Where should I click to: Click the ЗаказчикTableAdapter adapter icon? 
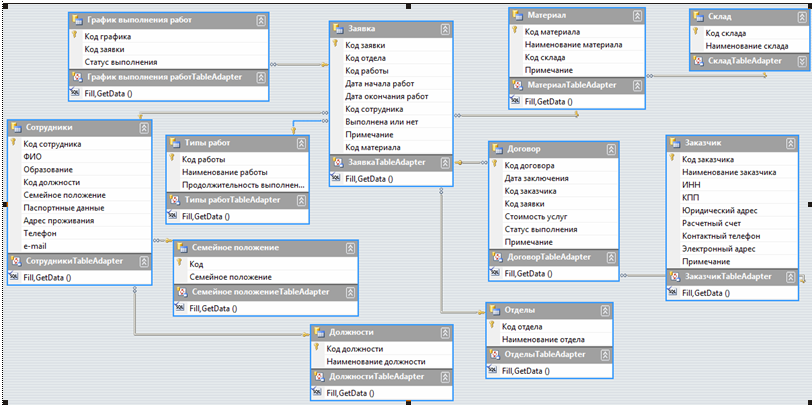tap(672, 276)
